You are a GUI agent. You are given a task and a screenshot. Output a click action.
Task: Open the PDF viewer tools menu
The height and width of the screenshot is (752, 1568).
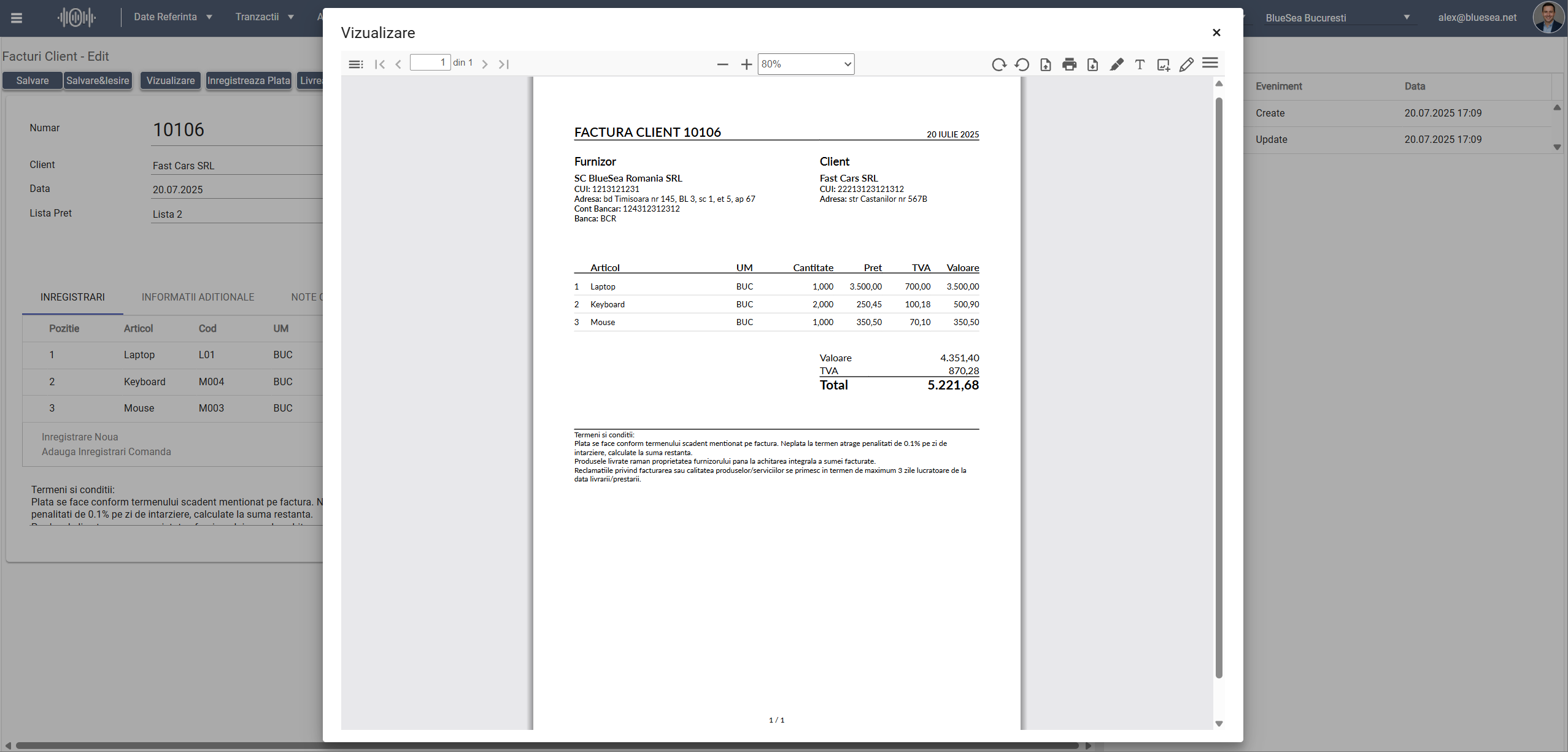click(x=1210, y=63)
